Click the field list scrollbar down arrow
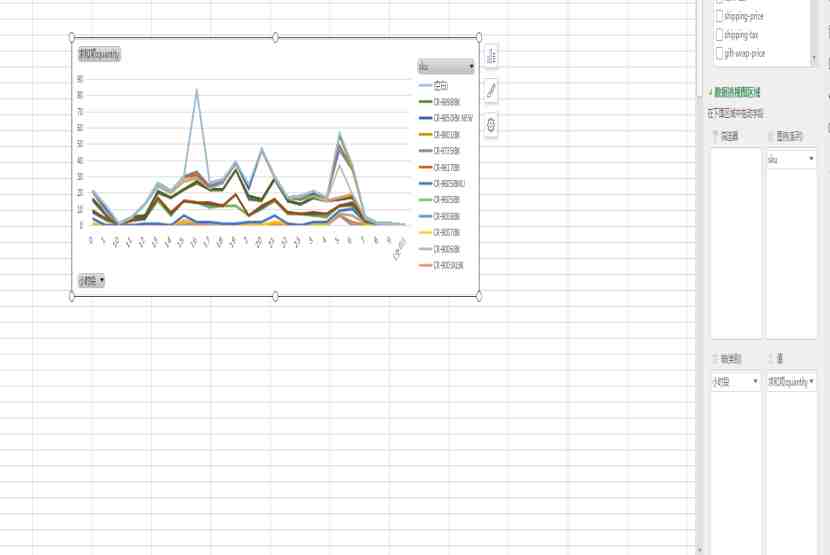This screenshot has height=555, width=830. coord(814,59)
